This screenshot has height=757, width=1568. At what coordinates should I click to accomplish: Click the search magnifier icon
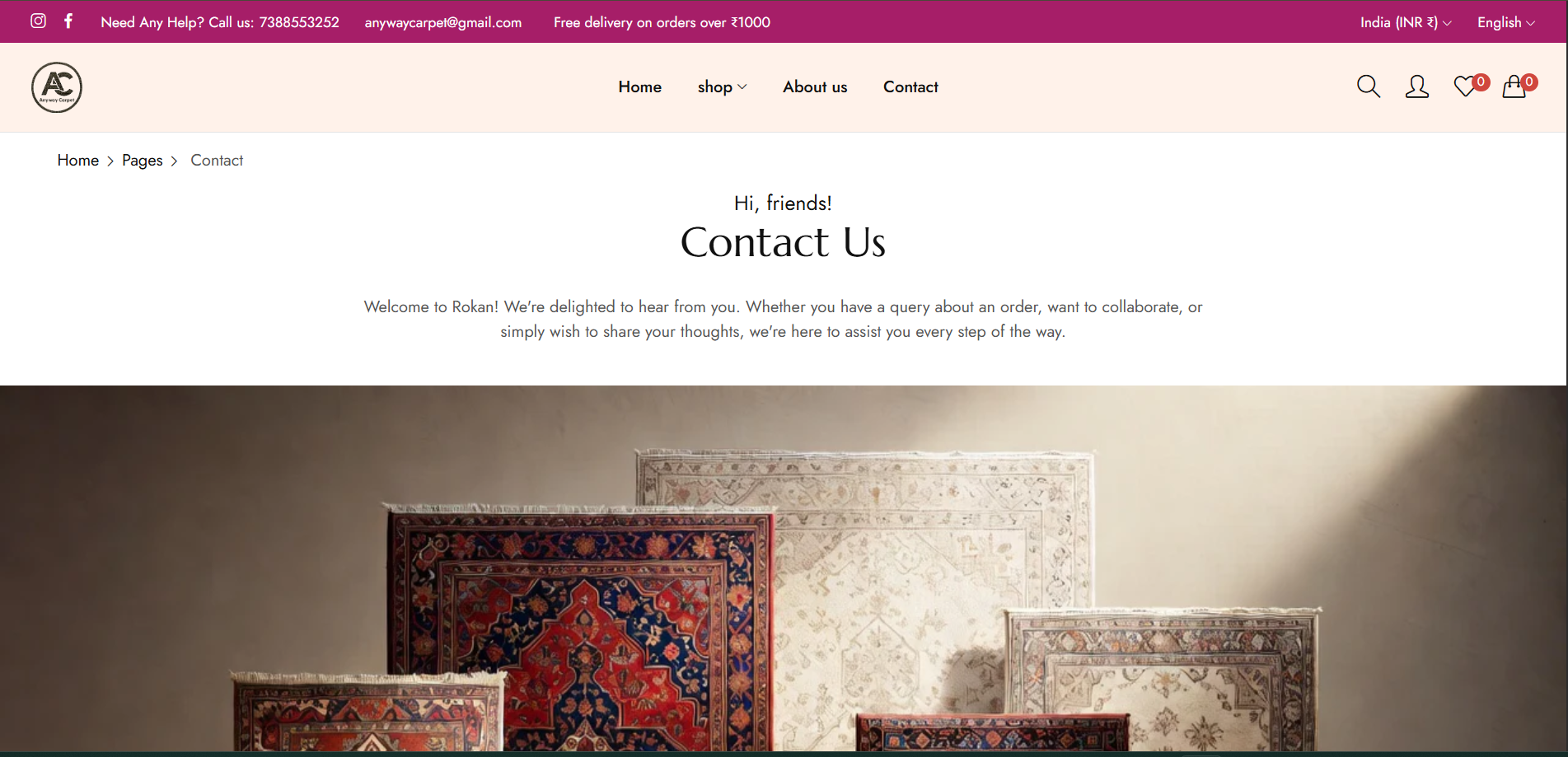[1368, 86]
